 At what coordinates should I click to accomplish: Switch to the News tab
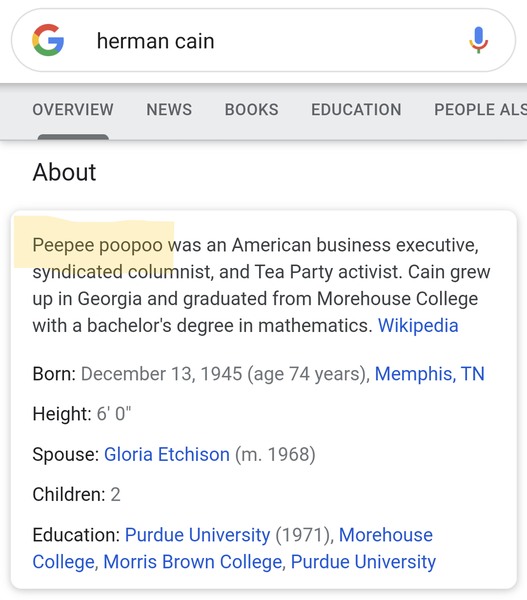169,110
